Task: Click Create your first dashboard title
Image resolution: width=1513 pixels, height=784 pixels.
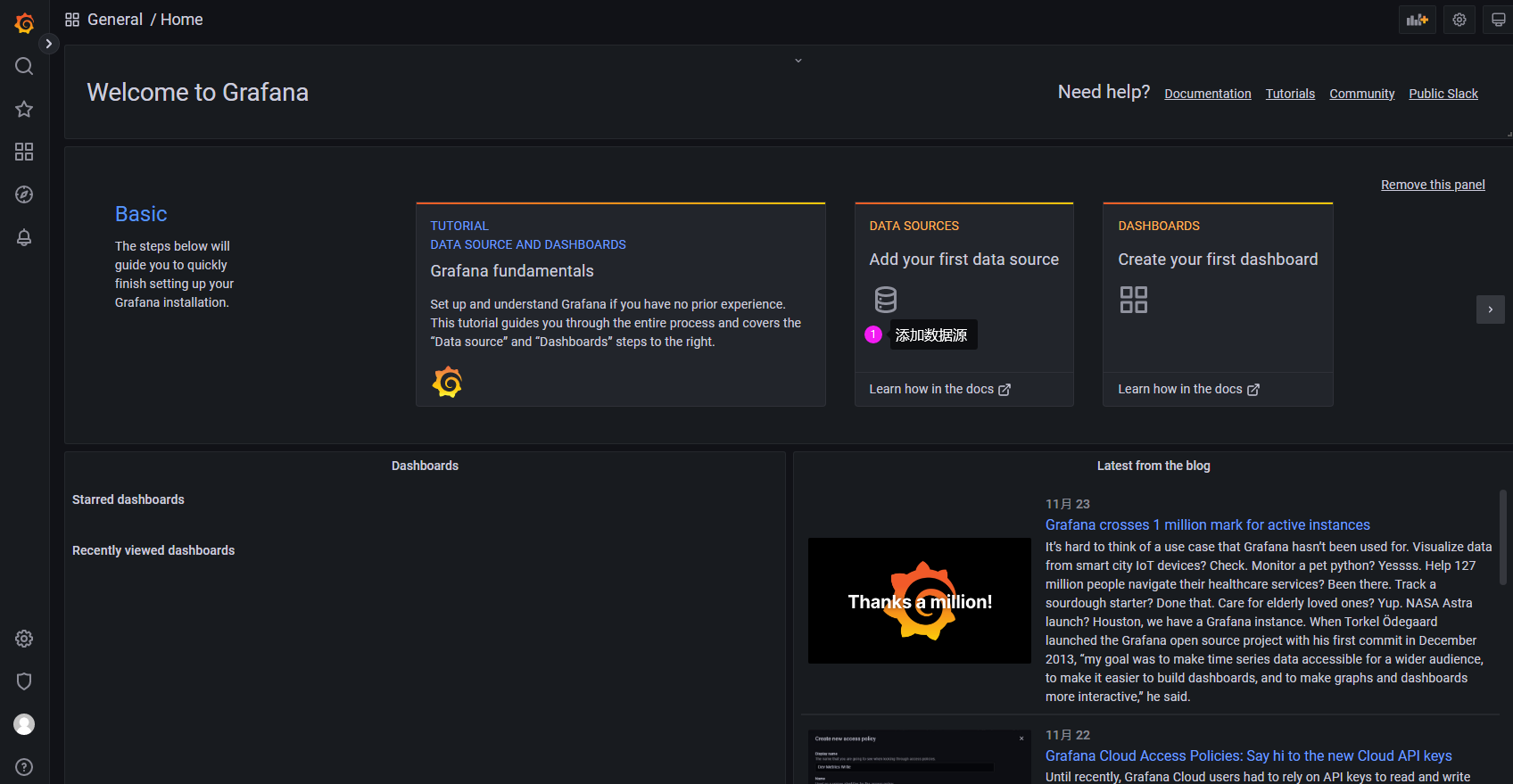Action: (1218, 260)
